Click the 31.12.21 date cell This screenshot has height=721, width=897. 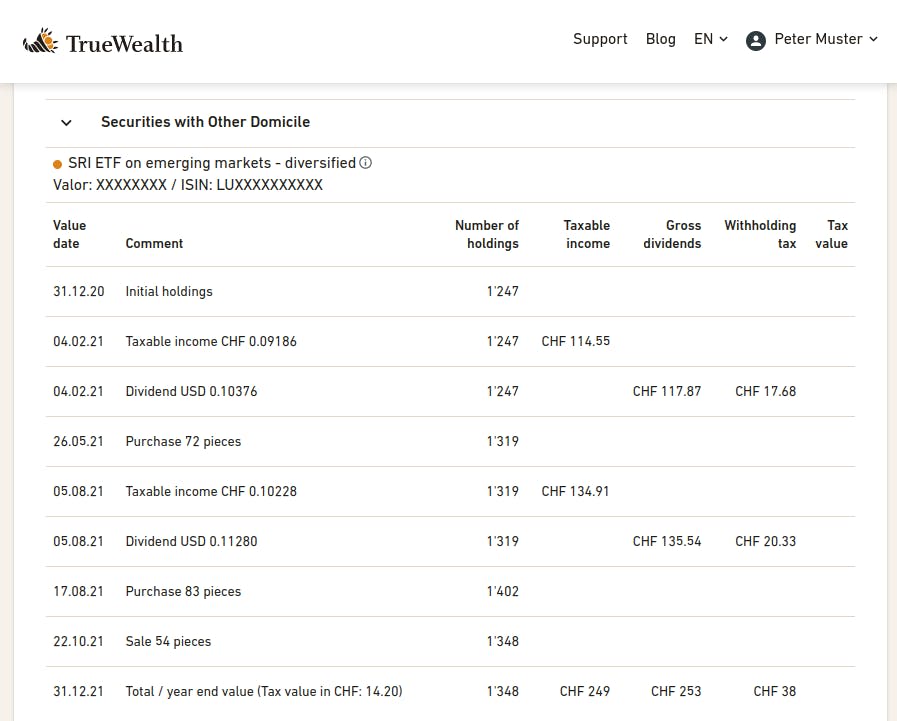click(78, 691)
